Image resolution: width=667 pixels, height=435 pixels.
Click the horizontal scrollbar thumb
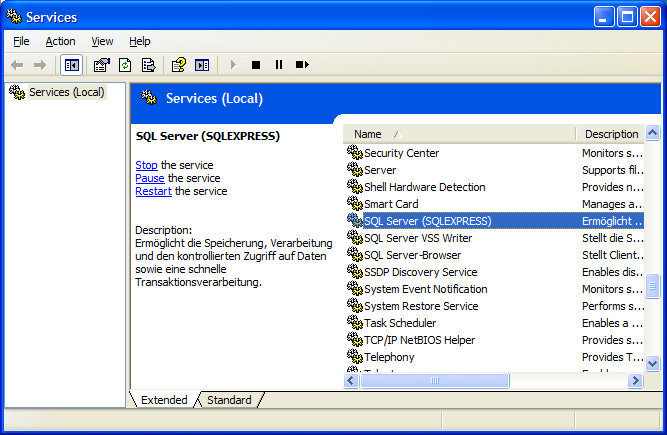[x=434, y=380]
